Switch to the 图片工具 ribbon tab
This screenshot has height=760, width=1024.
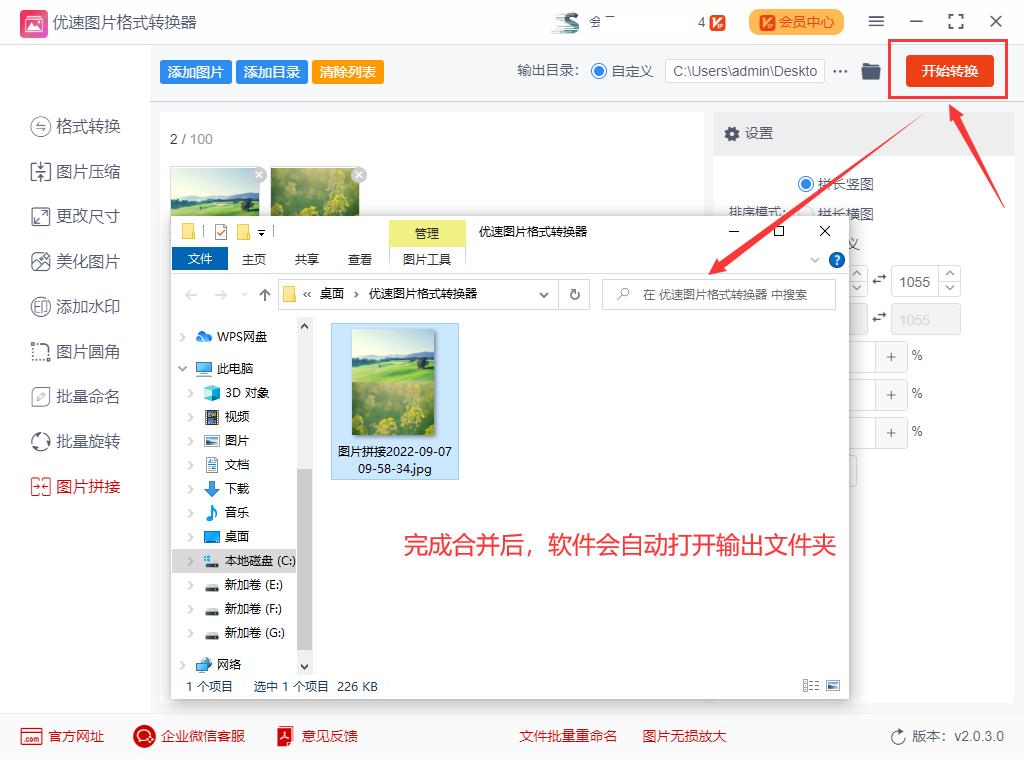coord(427,258)
